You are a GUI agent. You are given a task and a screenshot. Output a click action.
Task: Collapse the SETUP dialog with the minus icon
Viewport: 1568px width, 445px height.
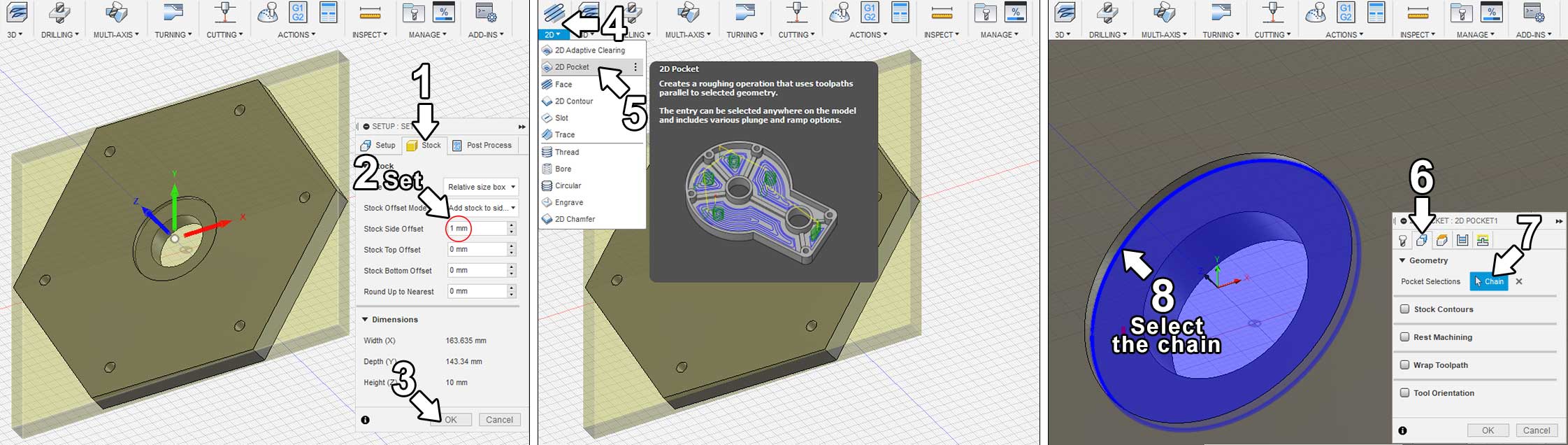click(x=366, y=127)
